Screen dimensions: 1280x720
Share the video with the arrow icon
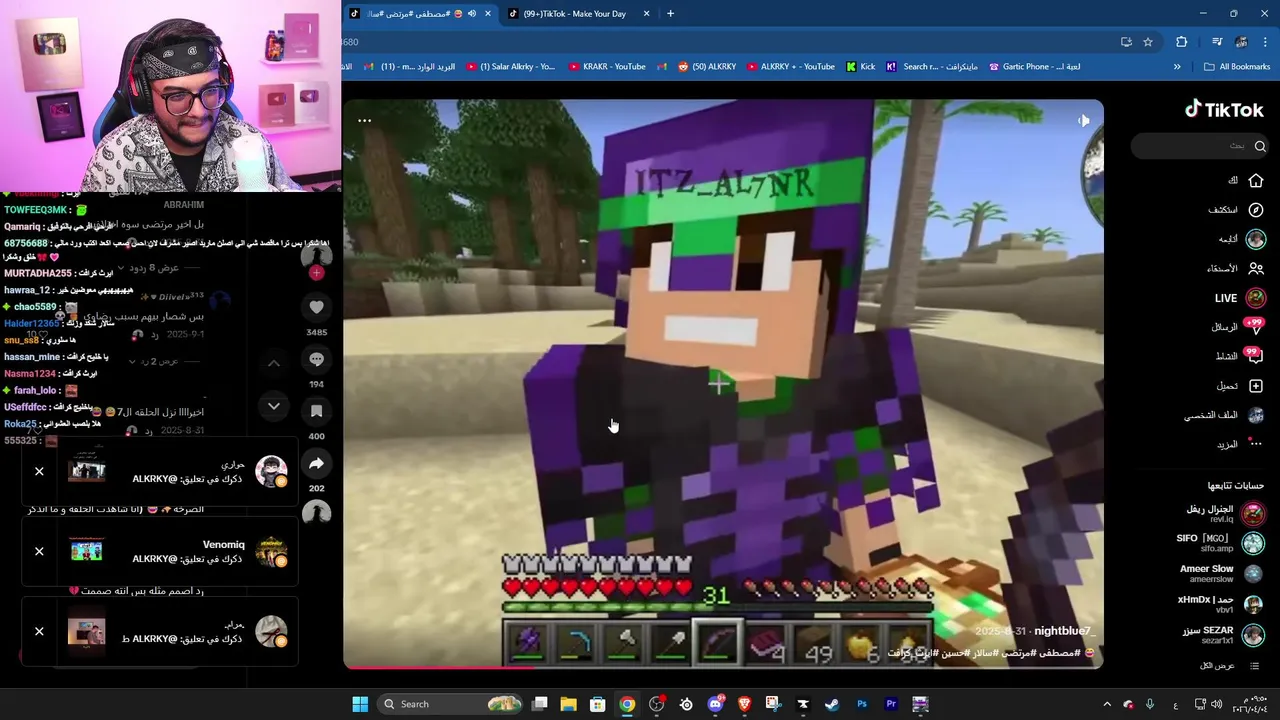pos(316,464)
